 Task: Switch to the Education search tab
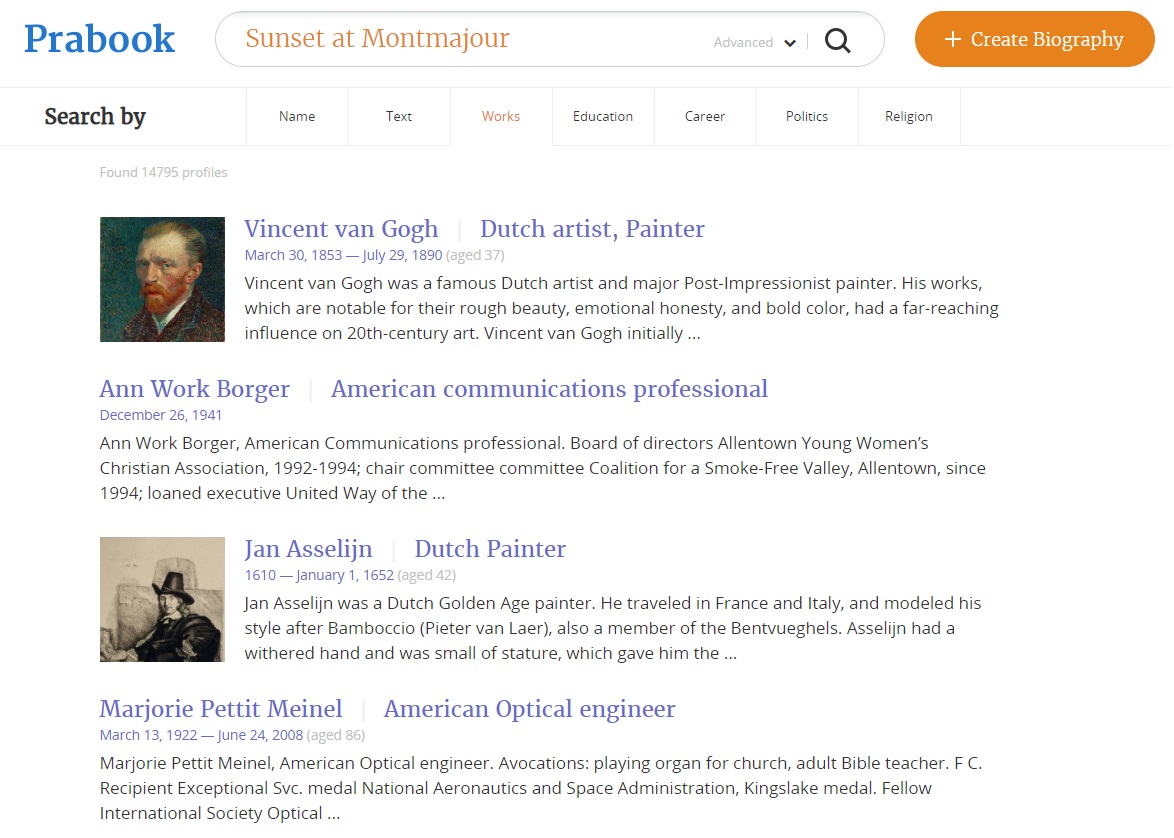[x=603, y=116]
